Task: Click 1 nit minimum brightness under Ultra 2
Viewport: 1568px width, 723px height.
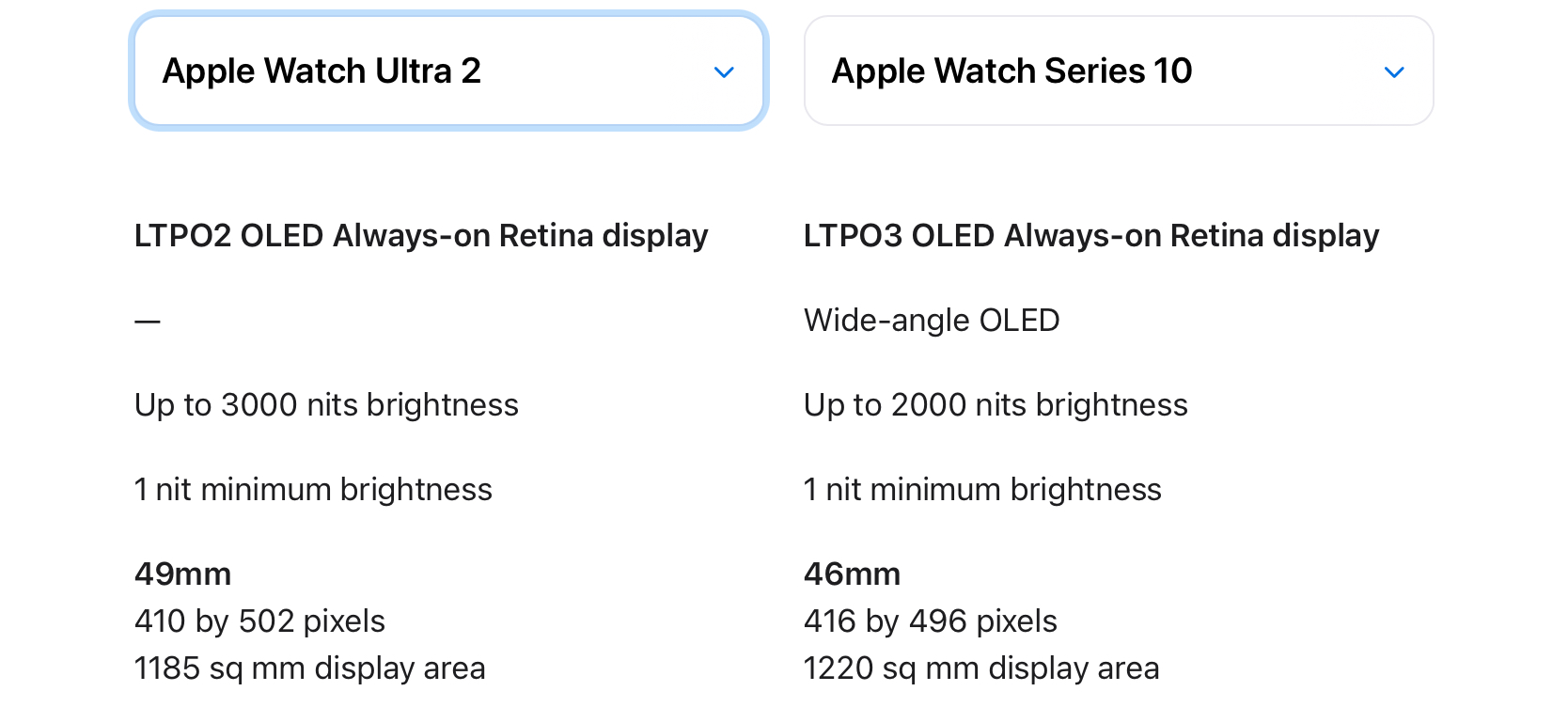Action: (313, 490)
